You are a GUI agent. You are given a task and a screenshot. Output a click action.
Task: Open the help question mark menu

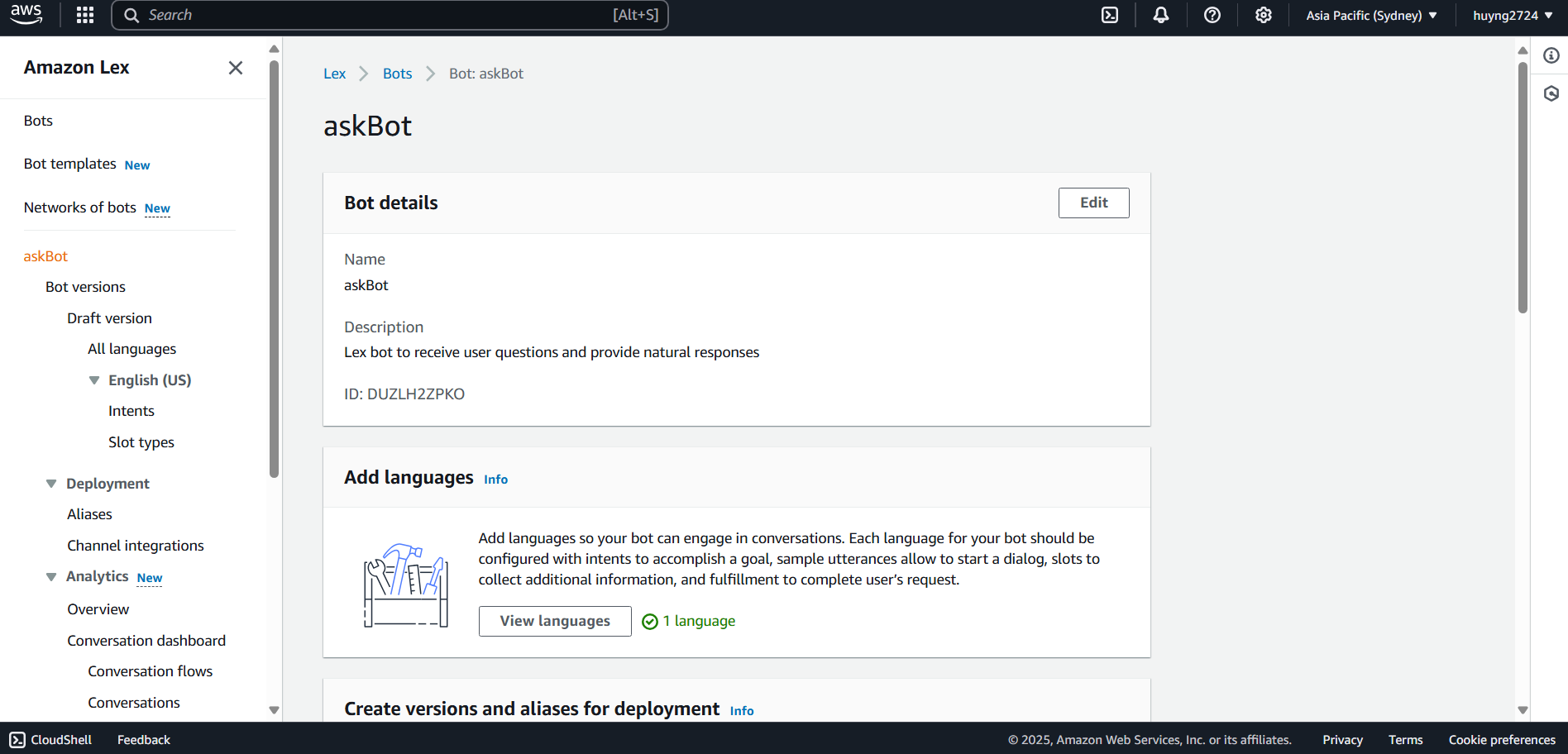click(1212, 15)
